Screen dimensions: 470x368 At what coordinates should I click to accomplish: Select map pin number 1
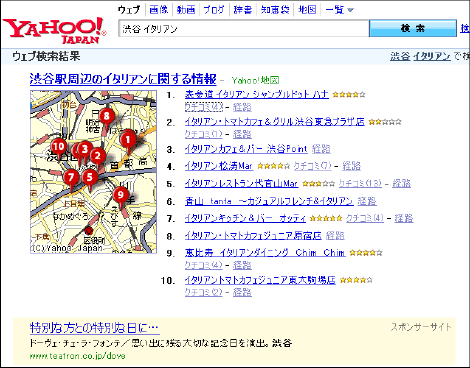point(128,140)
